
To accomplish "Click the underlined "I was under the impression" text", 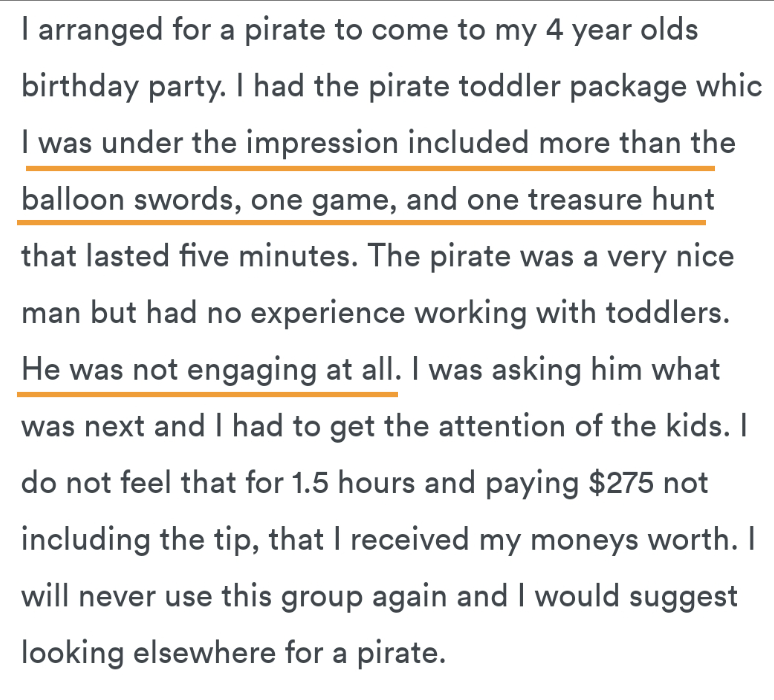I will pos(209,144).
